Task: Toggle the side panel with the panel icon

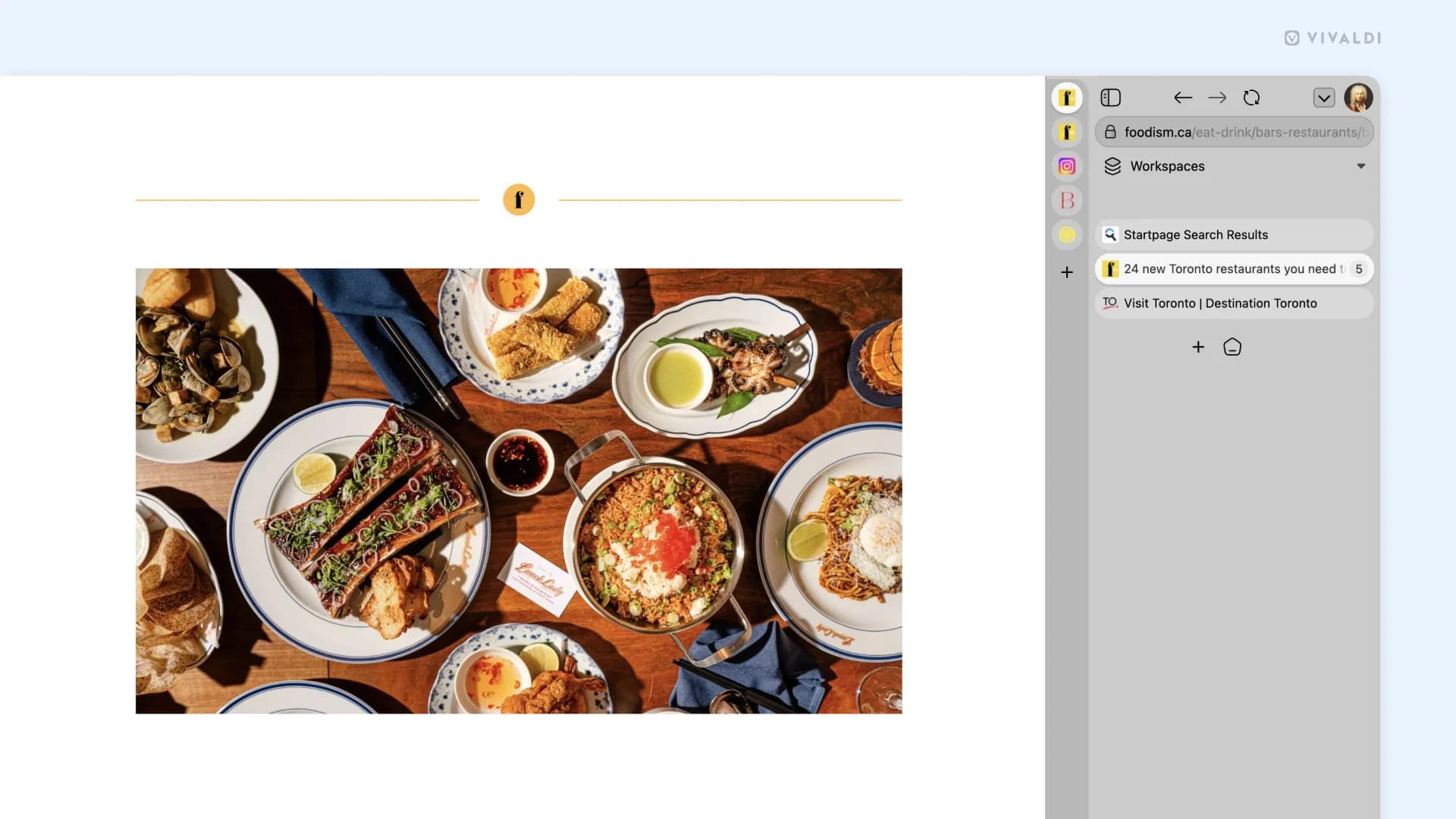Action: click(1111, 97)
